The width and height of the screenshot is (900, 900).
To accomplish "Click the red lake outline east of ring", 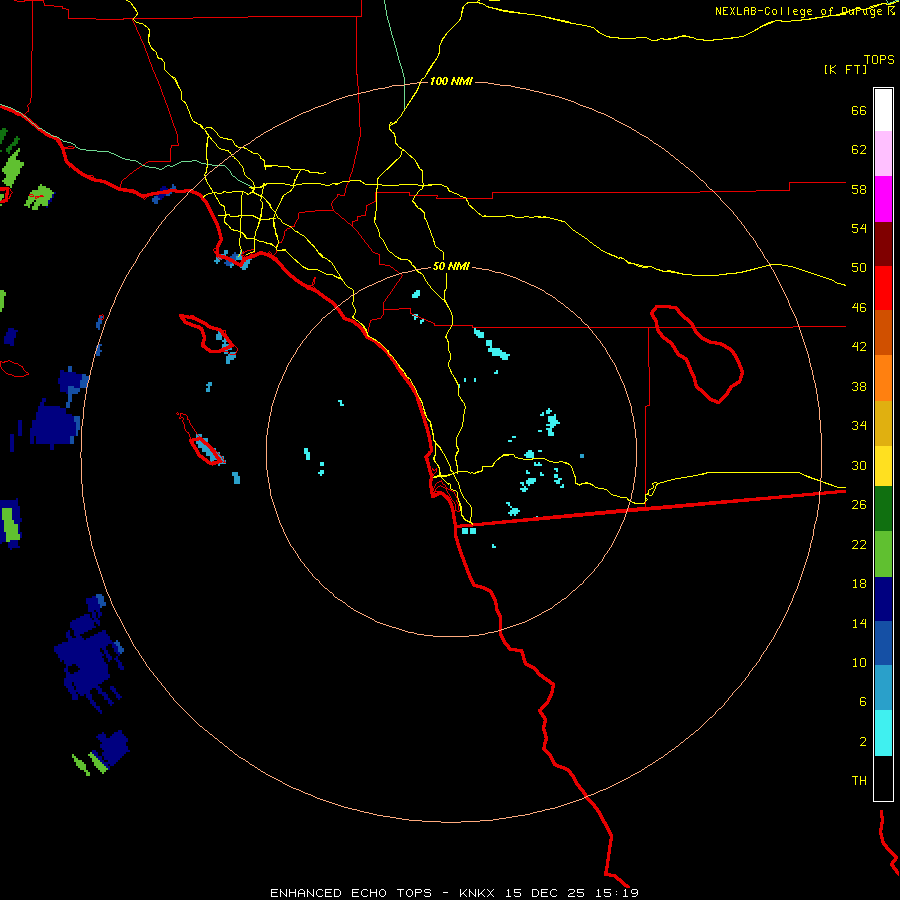I will pyautogui.click(x=697, y=354).
